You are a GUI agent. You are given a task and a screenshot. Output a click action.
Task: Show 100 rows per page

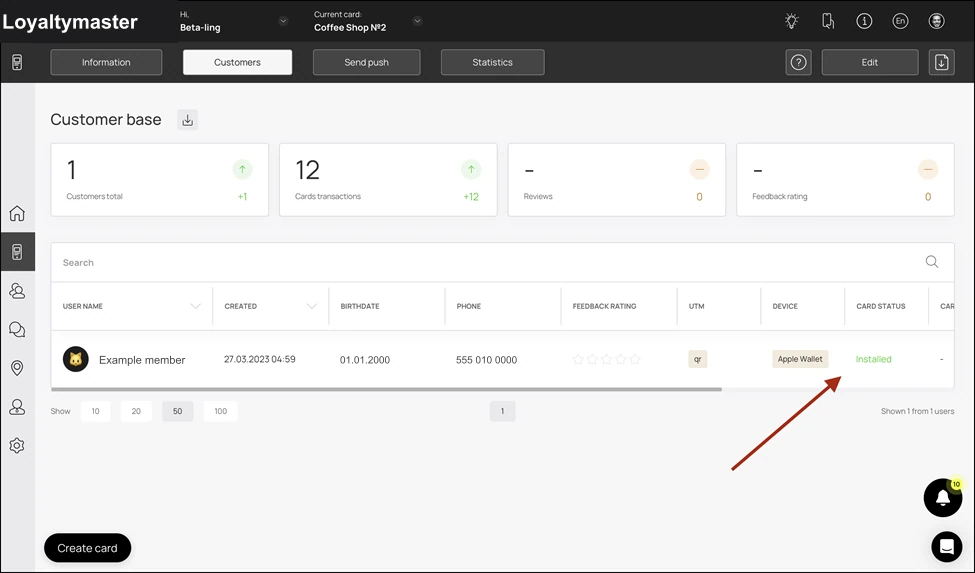pyautogui.click(x=221, y=411)
